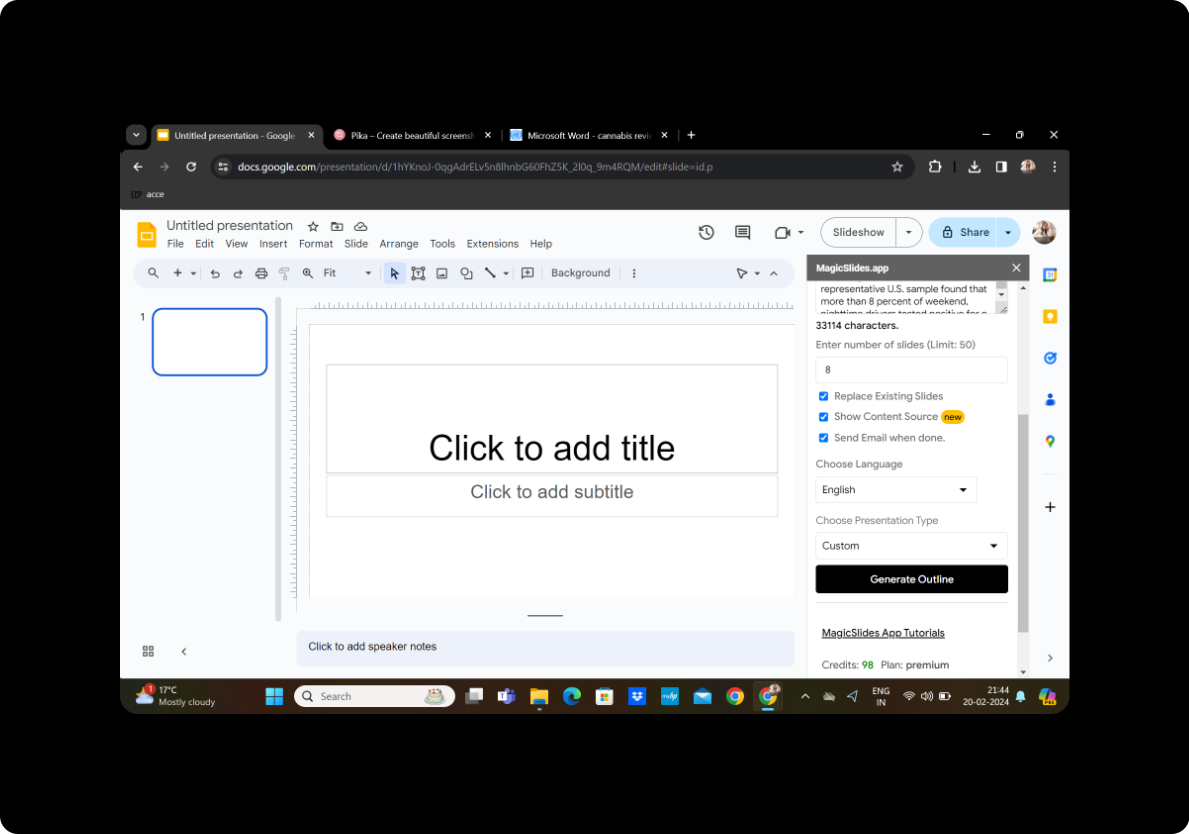The height and width of the screenshot is (834, 1189).
Task: Open MagicSlides App Tutorials link
Action: 883,633
